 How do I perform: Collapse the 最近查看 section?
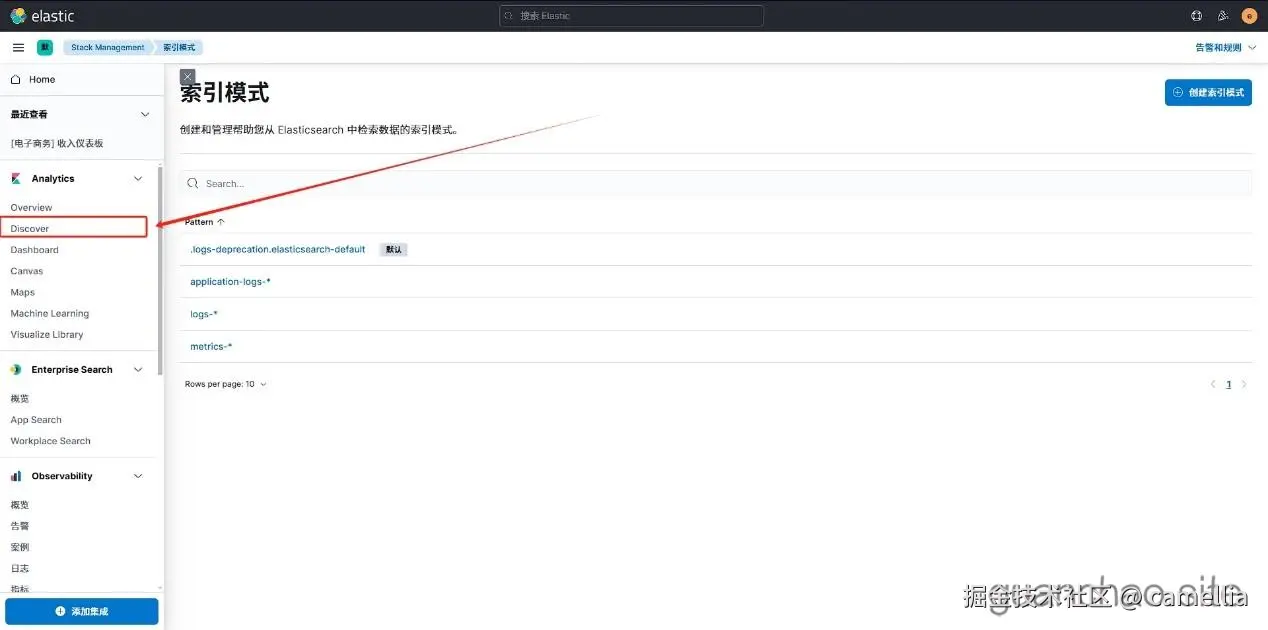(144, 115)
